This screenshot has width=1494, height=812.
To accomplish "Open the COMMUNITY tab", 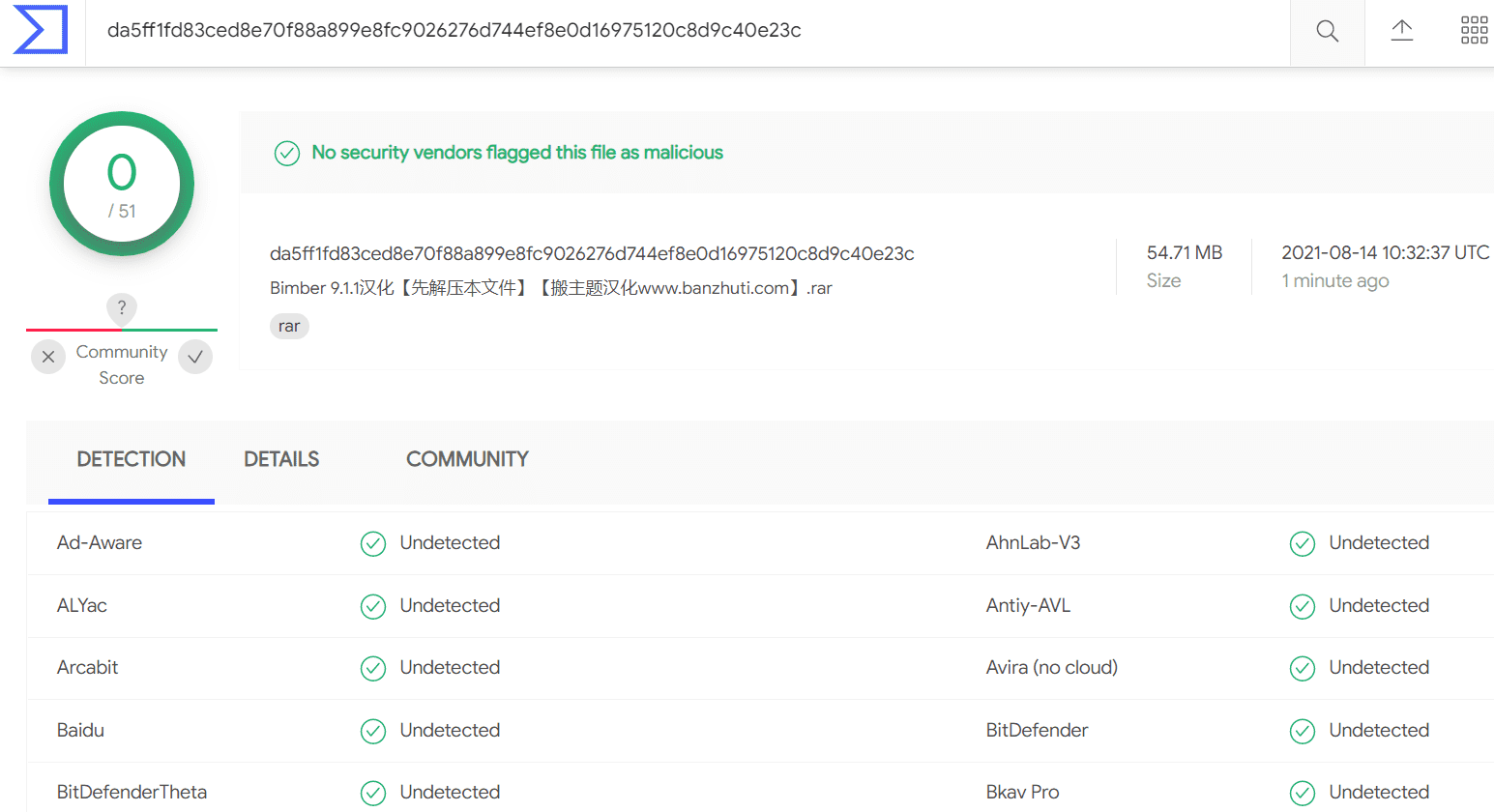I will point(467,459).
